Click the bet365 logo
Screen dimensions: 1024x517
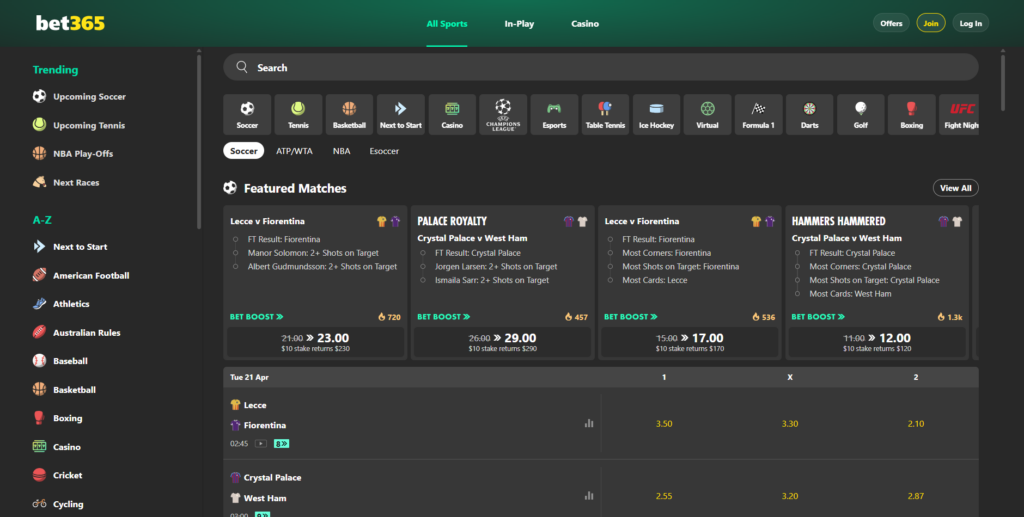(70, 24)
